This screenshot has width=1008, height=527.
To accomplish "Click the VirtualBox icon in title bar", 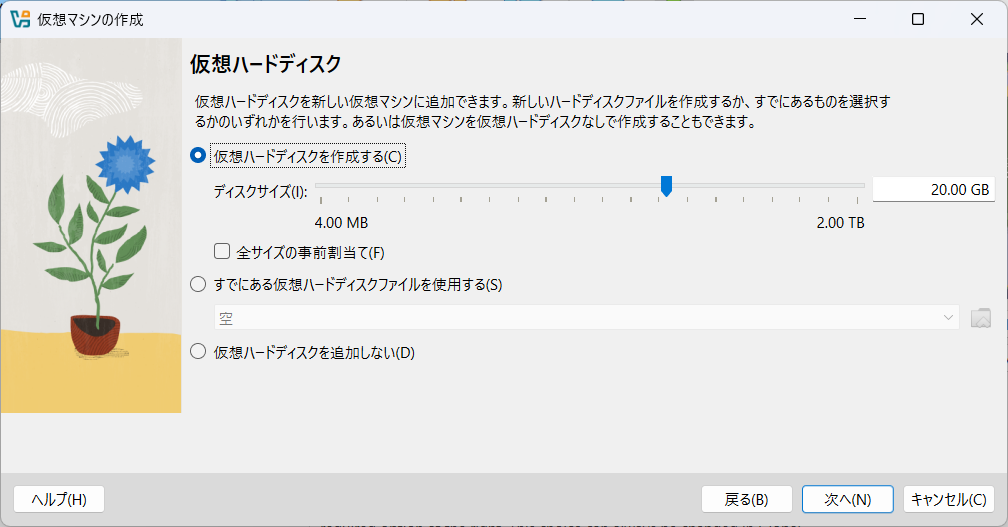I will (x=20, y=19).
